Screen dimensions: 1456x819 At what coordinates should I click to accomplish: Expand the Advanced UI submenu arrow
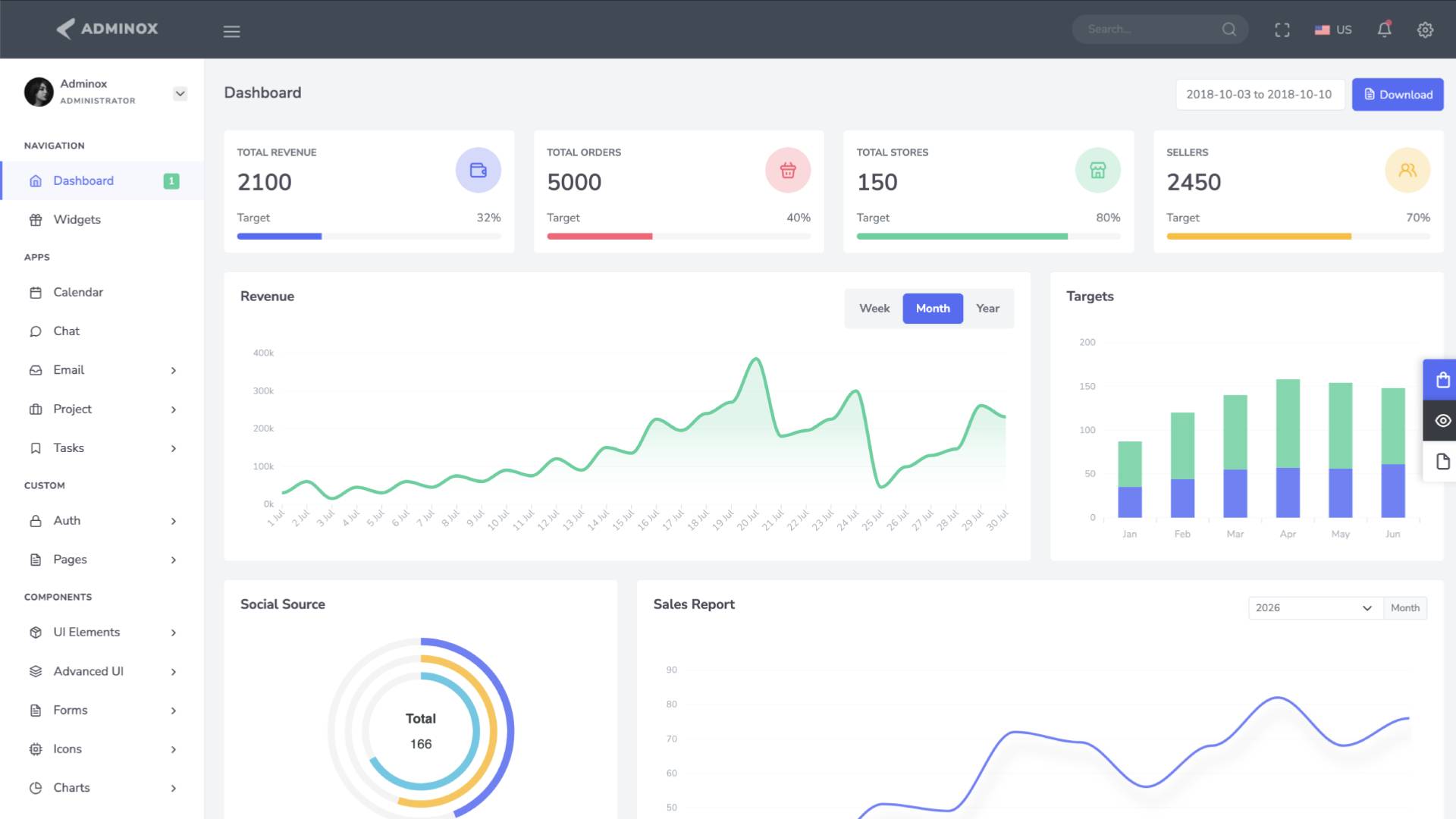pyautogui.click(x=174, y=672)
